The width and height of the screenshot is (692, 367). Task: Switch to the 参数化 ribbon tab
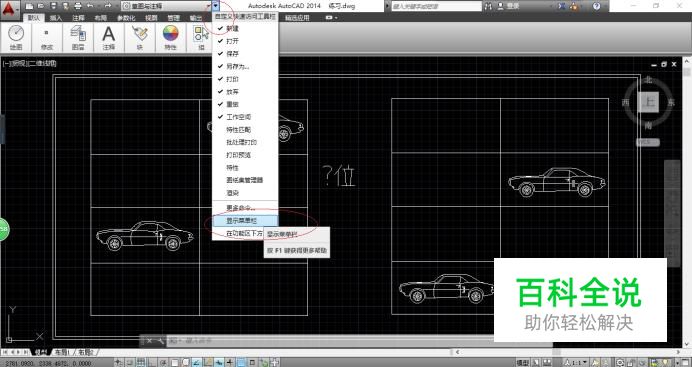pyautogui.click(x=126, y=18)
